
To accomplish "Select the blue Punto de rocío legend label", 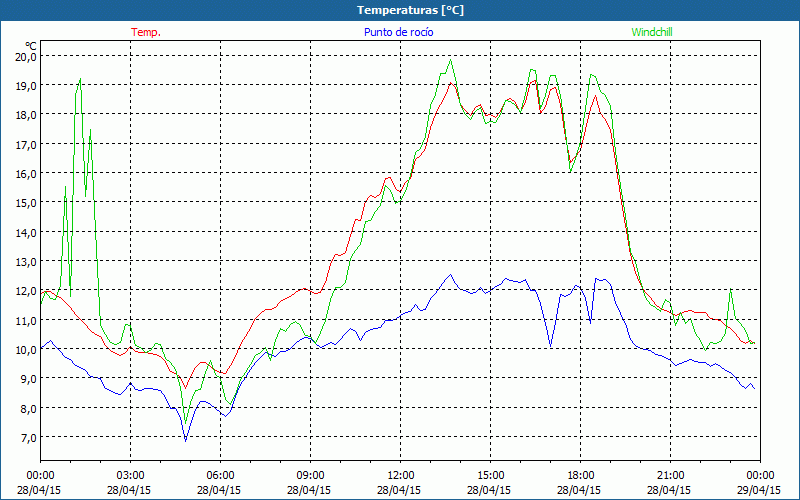I will [398, 32].
